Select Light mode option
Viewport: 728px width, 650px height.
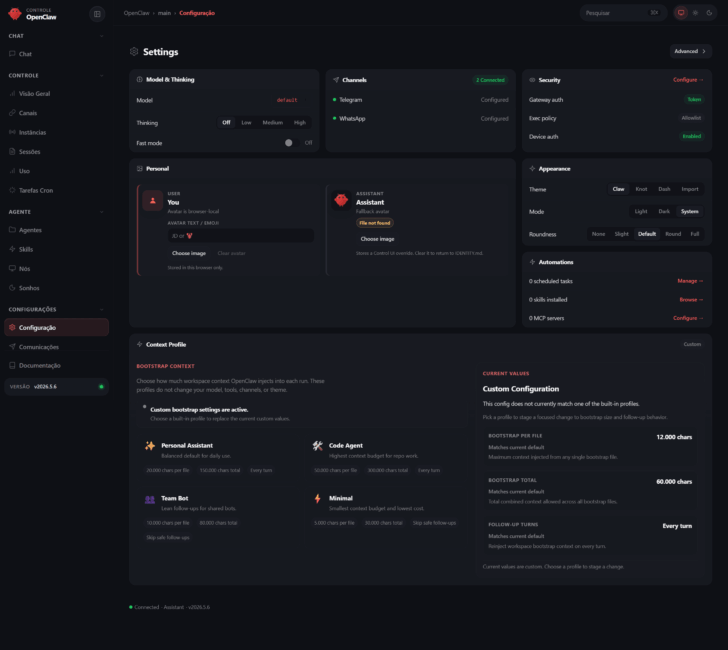pyautogui.click(x=641, y=211)
